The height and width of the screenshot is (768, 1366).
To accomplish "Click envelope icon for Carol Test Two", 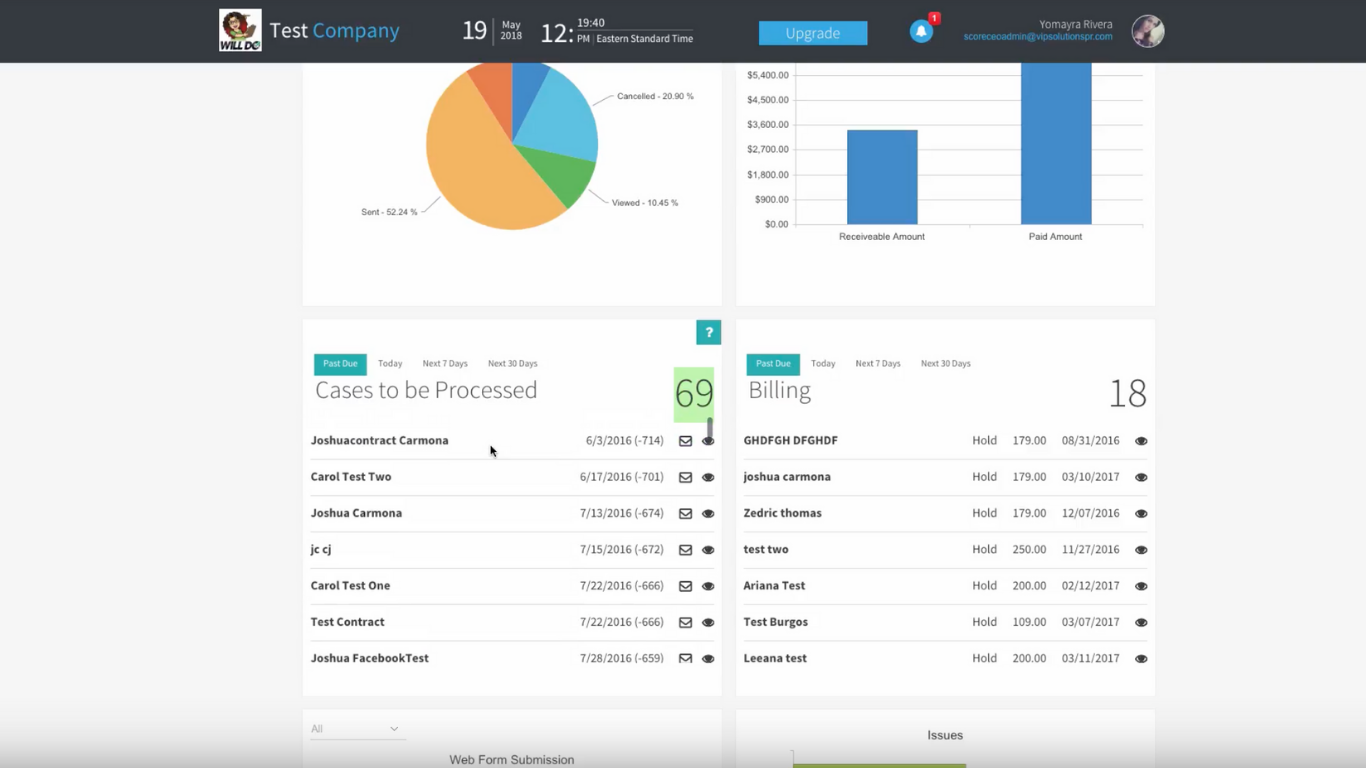I will pyautogui.click(x=685, y=477).
